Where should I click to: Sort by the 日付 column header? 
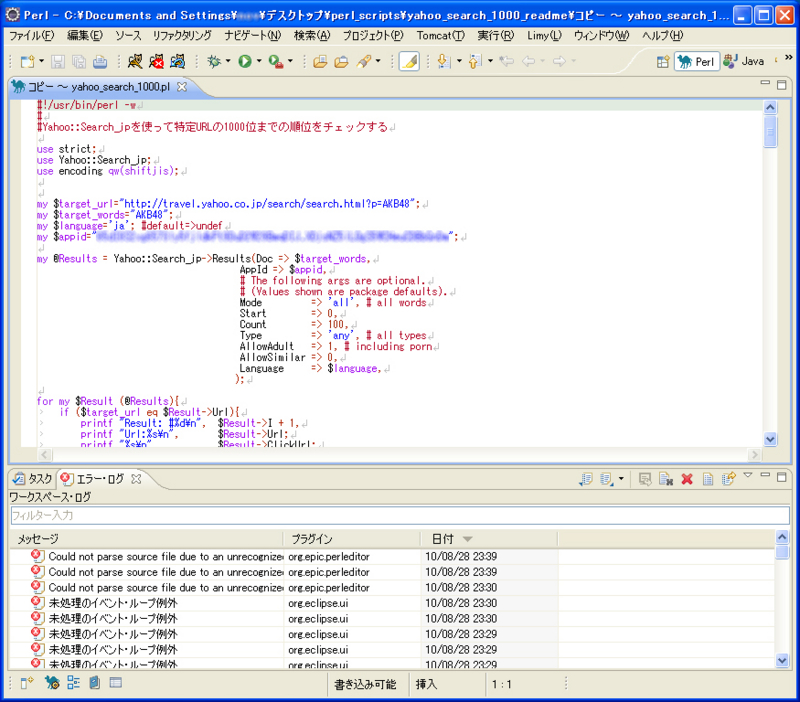tap(489, 539)
